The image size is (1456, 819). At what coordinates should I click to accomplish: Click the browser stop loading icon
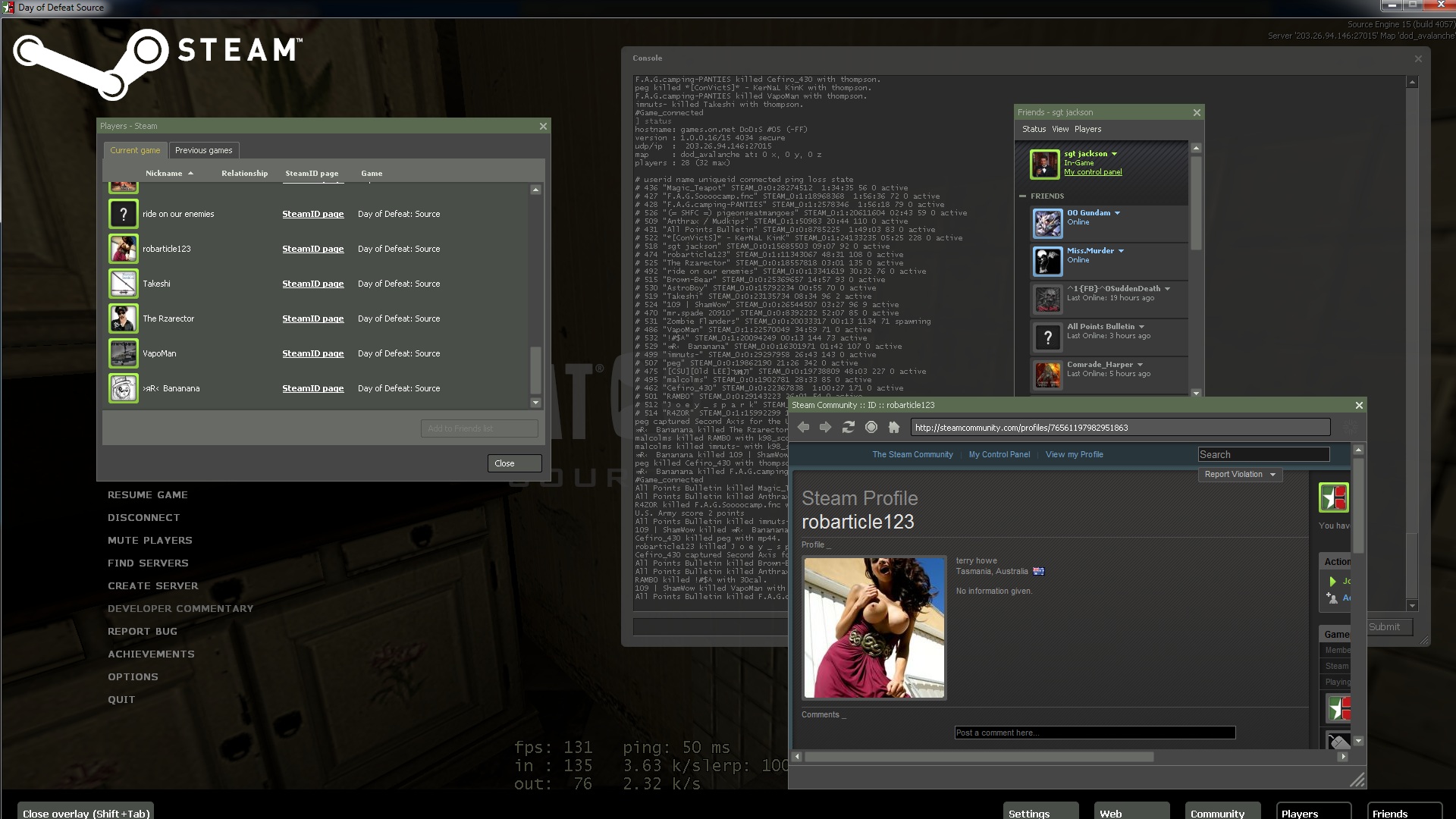click(871, 428)
